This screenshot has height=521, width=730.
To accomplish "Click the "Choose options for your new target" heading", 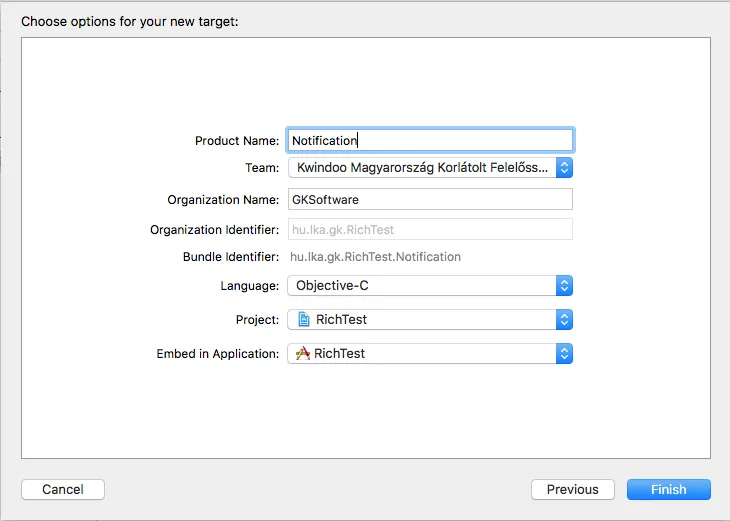I will coord(130,20).
